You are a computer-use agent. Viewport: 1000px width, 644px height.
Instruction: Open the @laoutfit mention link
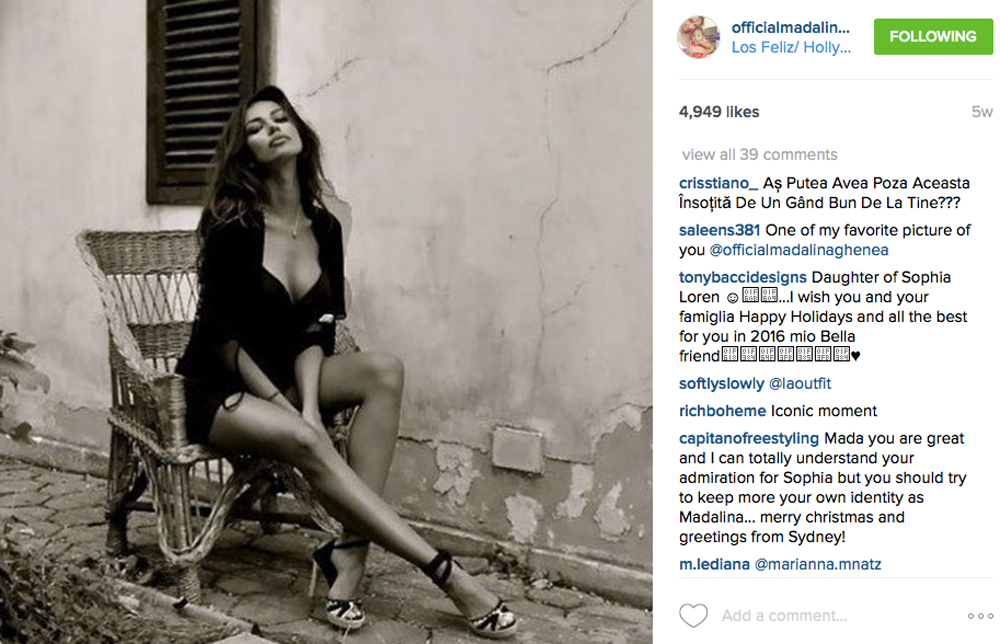800,383
